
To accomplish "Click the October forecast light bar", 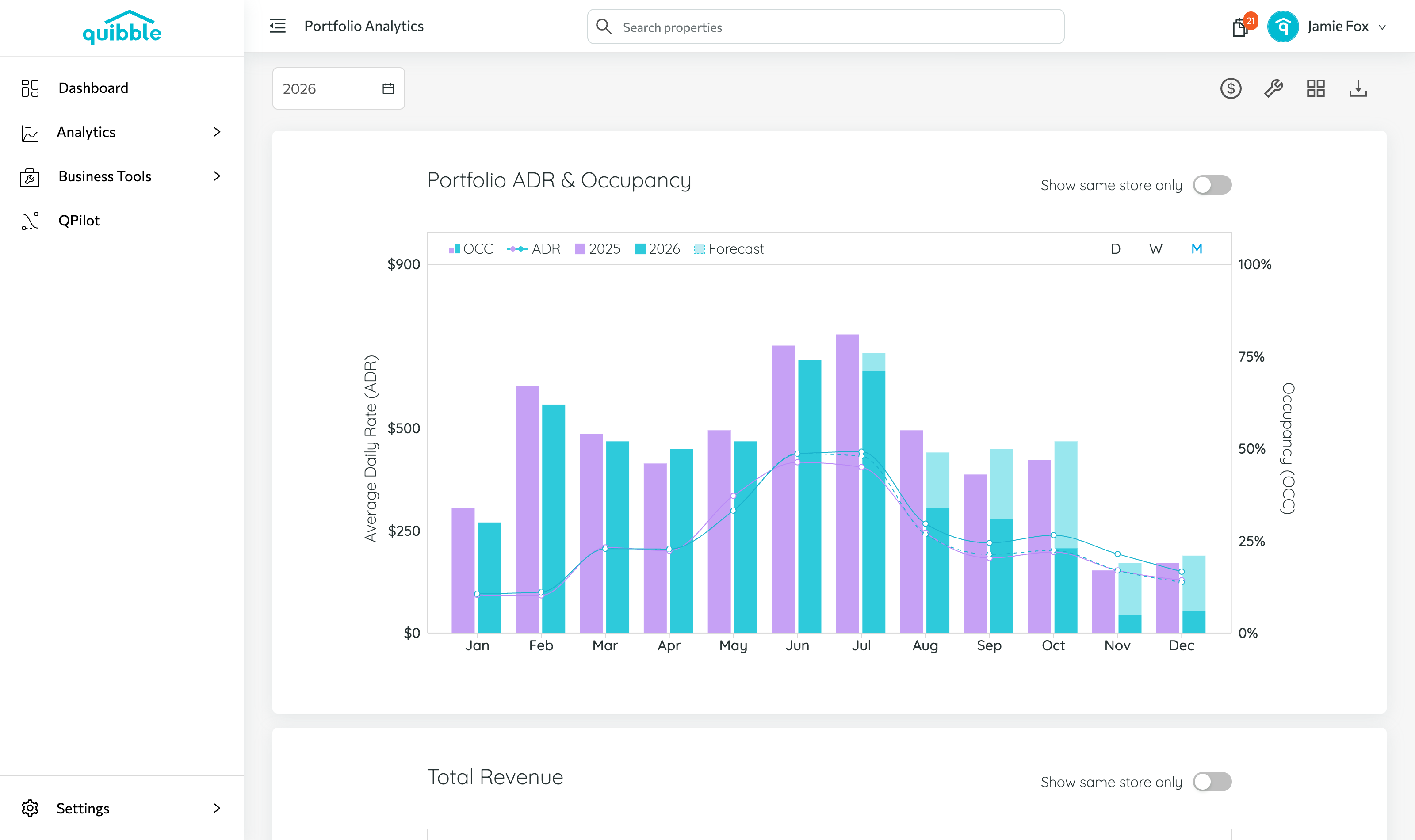I will pos(1066,495).
